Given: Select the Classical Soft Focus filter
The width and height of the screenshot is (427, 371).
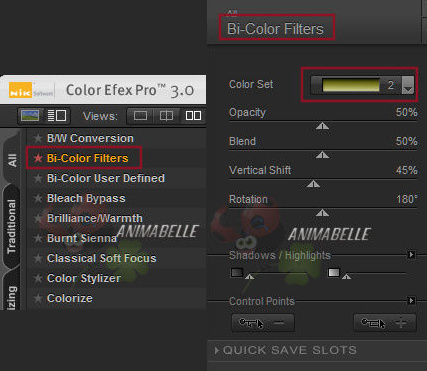Looking at the screenshot, I should tap(102, 258).
